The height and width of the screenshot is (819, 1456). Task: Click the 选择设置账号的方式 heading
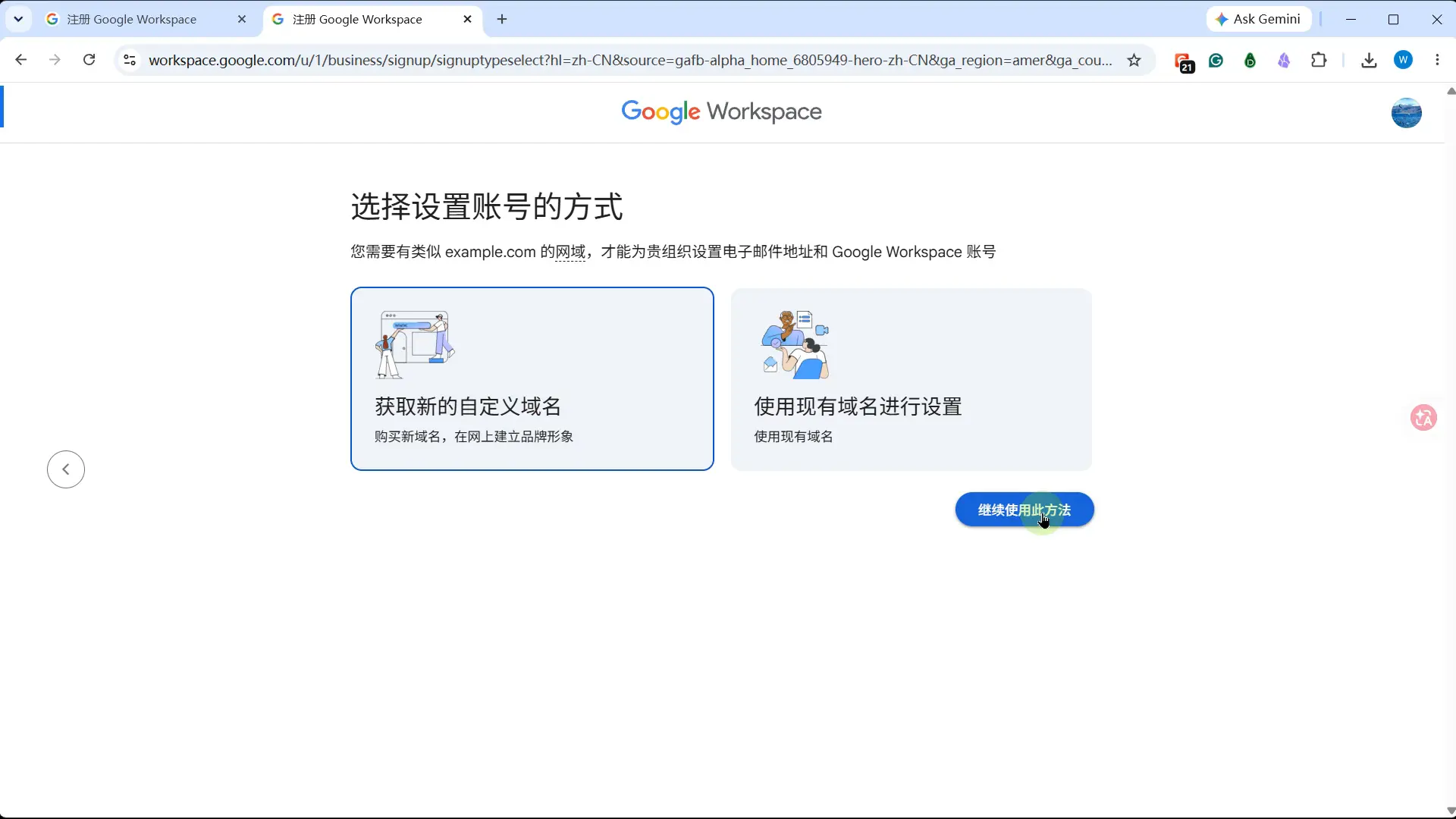pos(487,206)
